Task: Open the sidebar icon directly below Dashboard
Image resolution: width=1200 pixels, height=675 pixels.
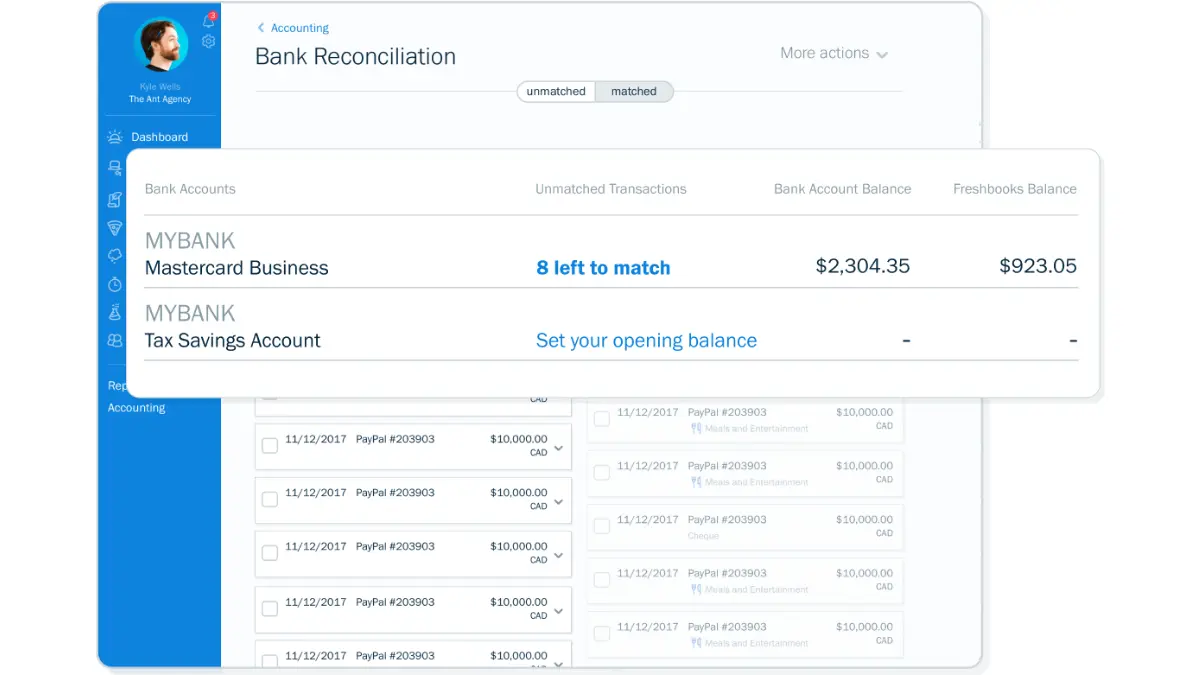Action: [115, 167]
